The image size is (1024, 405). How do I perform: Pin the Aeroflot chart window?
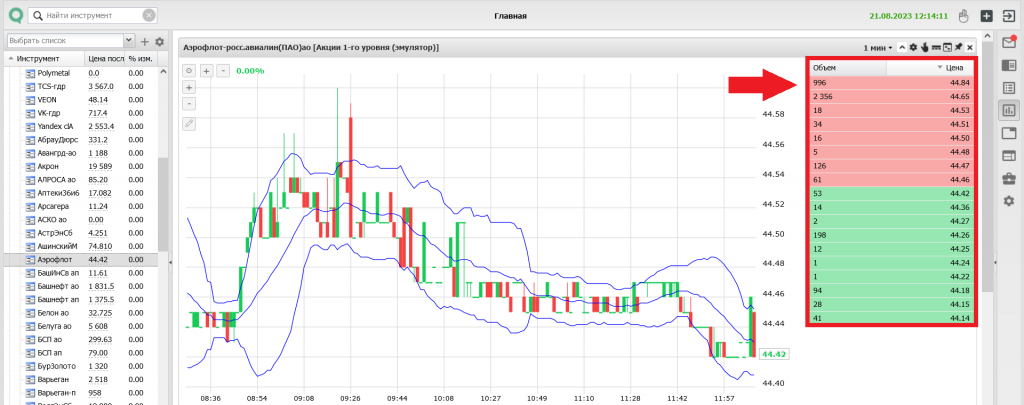[x=958, y=48]
